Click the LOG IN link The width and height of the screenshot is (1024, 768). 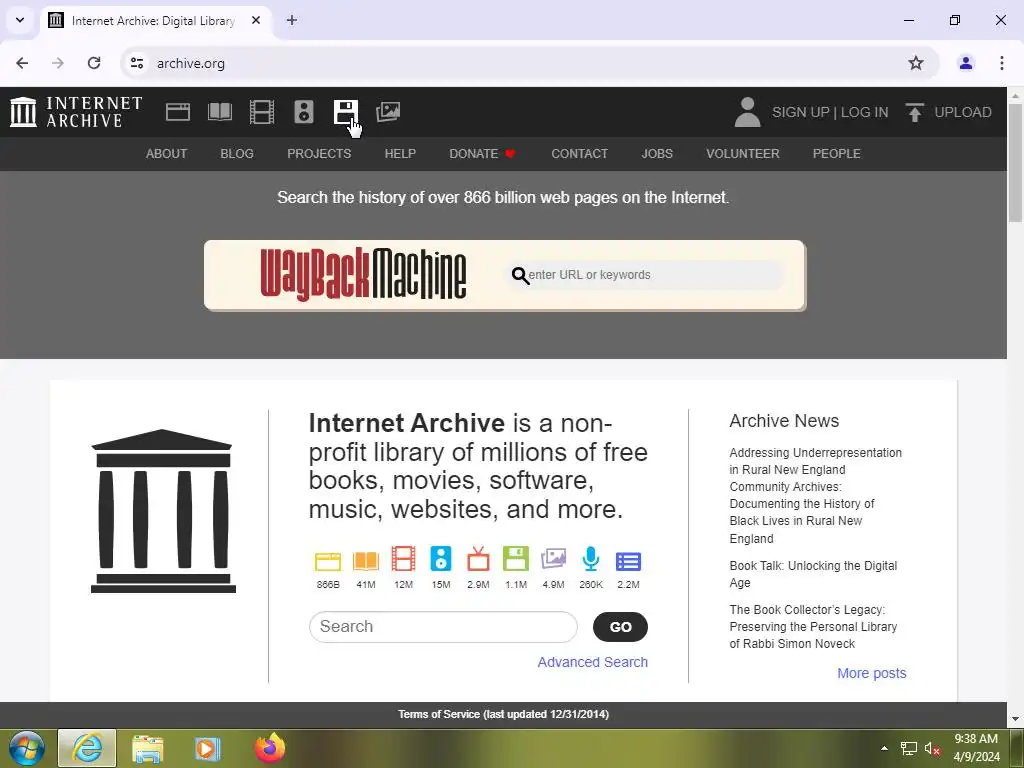tap(864, 112)
